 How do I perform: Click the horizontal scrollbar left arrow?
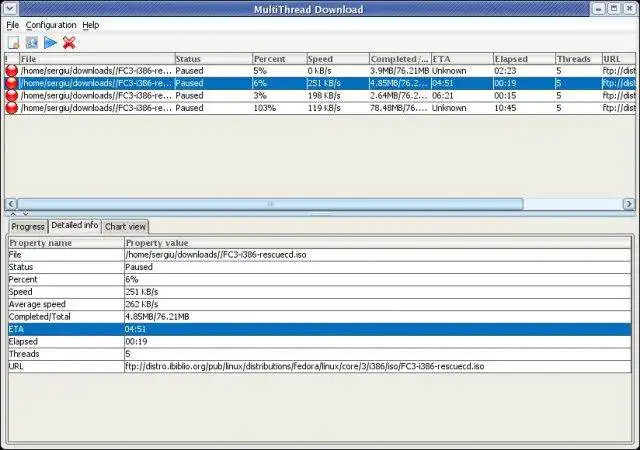click(x=11, y=204)
